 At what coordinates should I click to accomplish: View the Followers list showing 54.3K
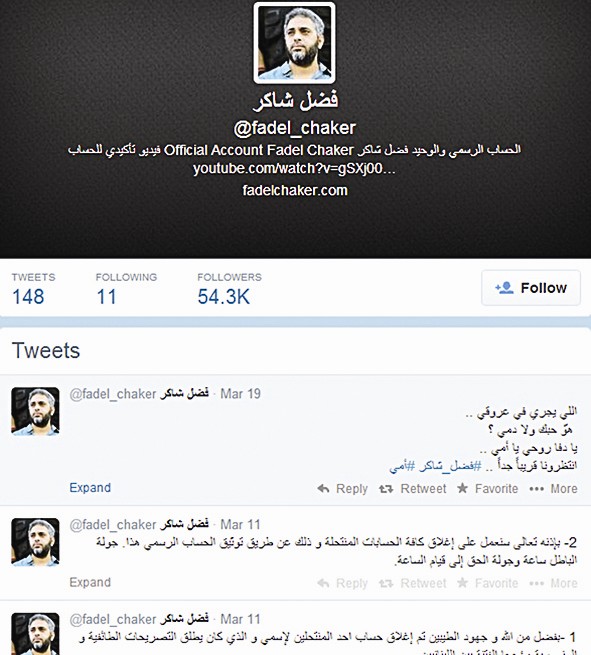click(229, 288)
